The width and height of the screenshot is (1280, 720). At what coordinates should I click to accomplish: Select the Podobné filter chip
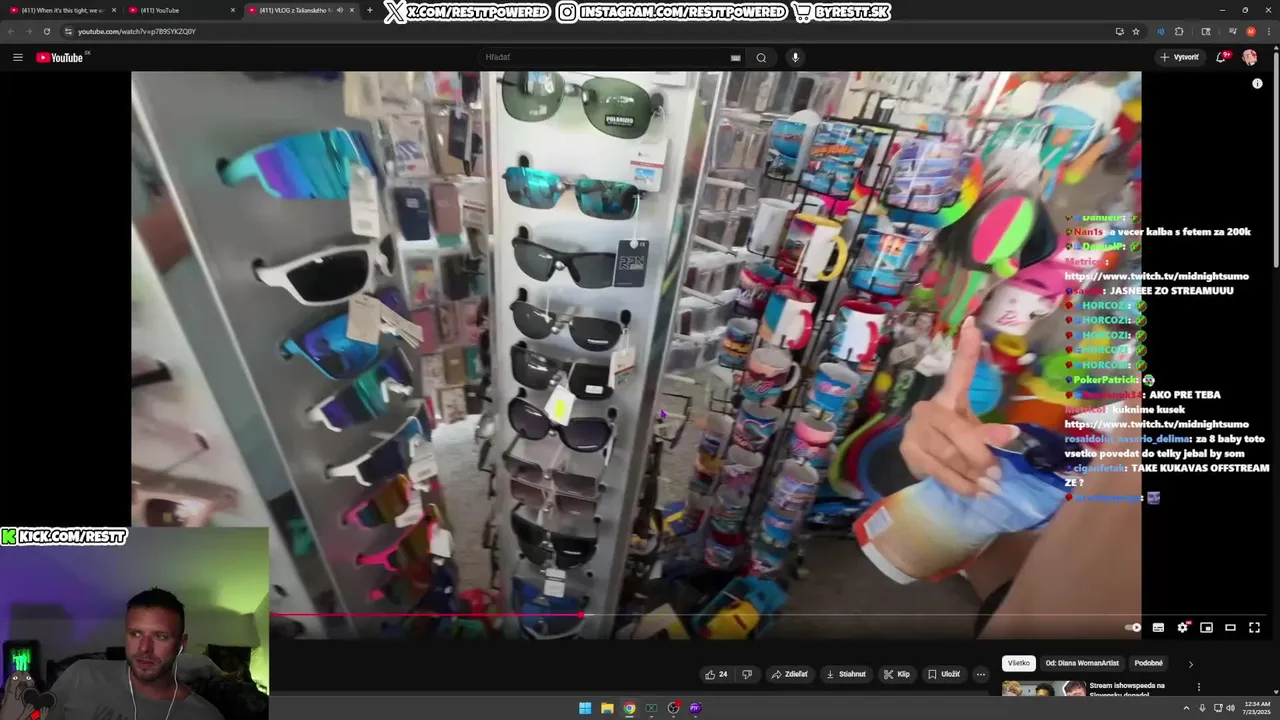pos(1149,663)
